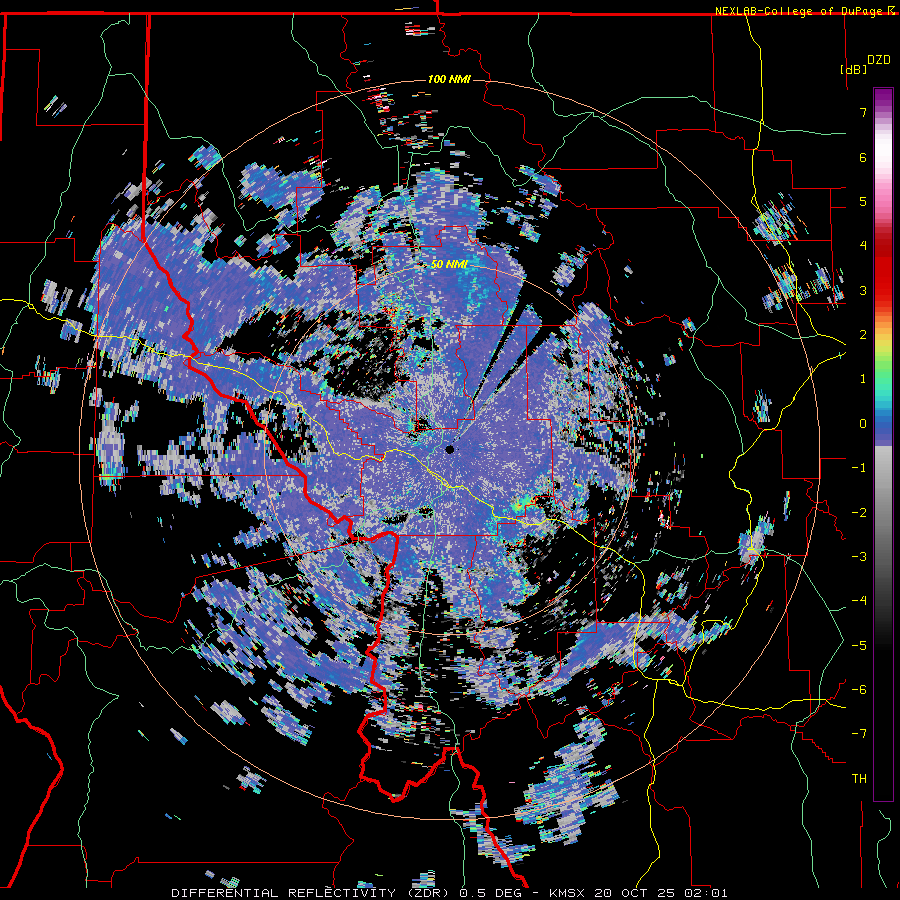Click the -2 value on color scale
The width and height of the screenshot is (900, 900).
859,513
